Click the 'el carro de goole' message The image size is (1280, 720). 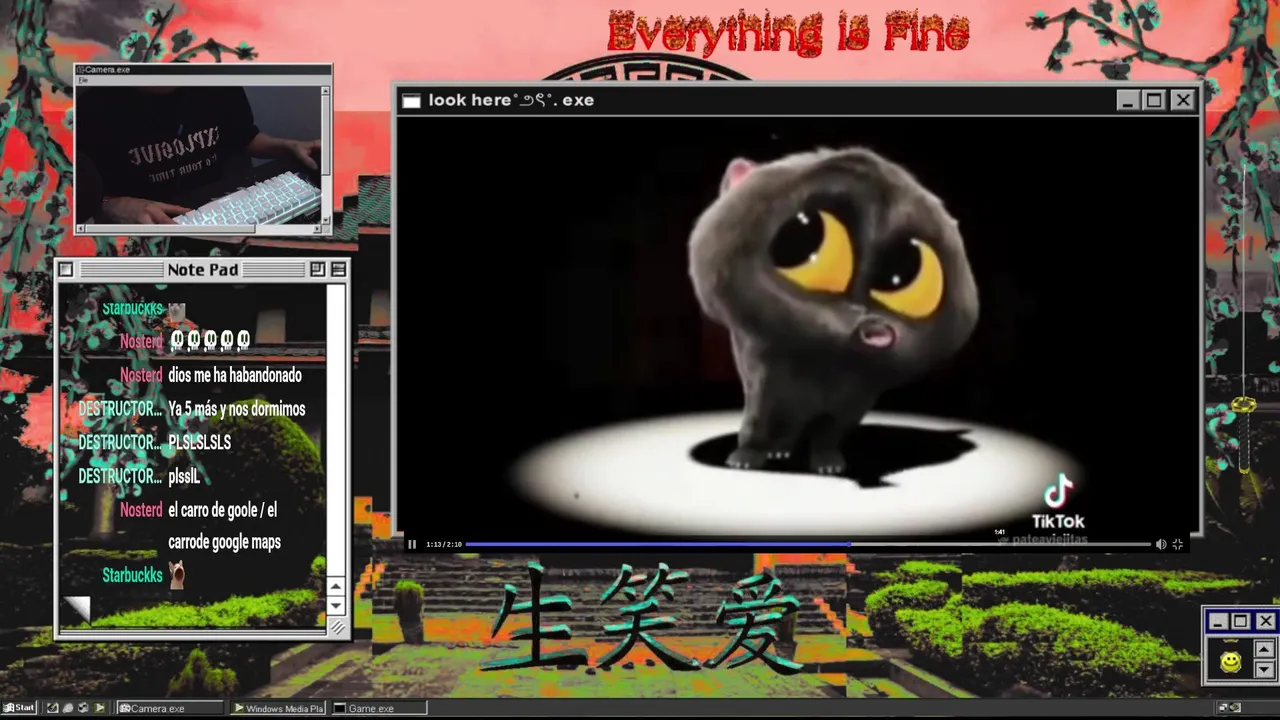[x=224, y=526]
